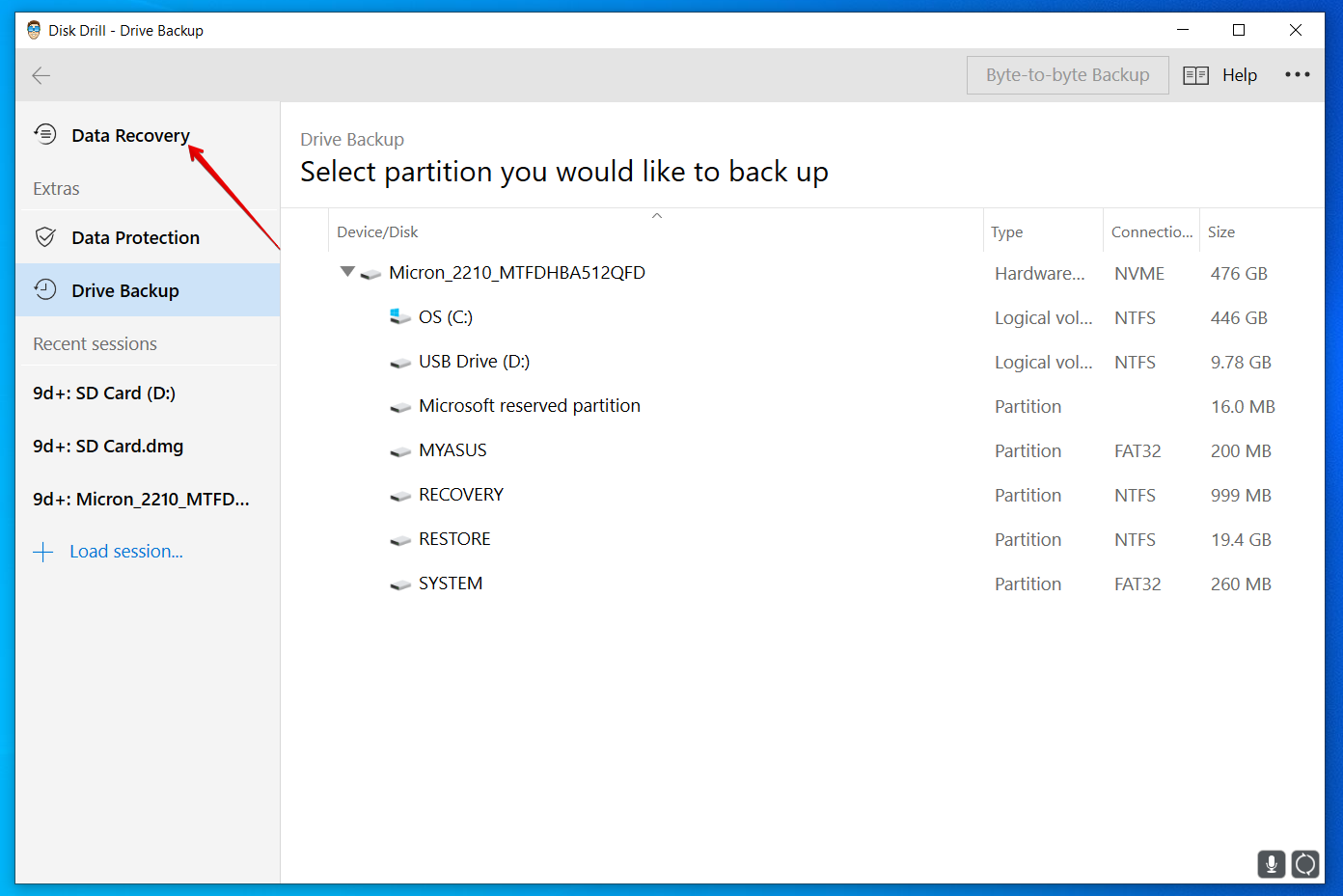Click the Micron_2210 disk drive icon
The width and height of the screenshot is (1343, 896).
point(370,274)
